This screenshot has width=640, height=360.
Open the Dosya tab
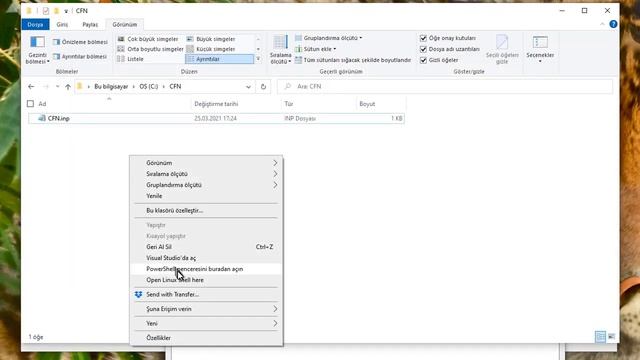(x=35, y=24)
